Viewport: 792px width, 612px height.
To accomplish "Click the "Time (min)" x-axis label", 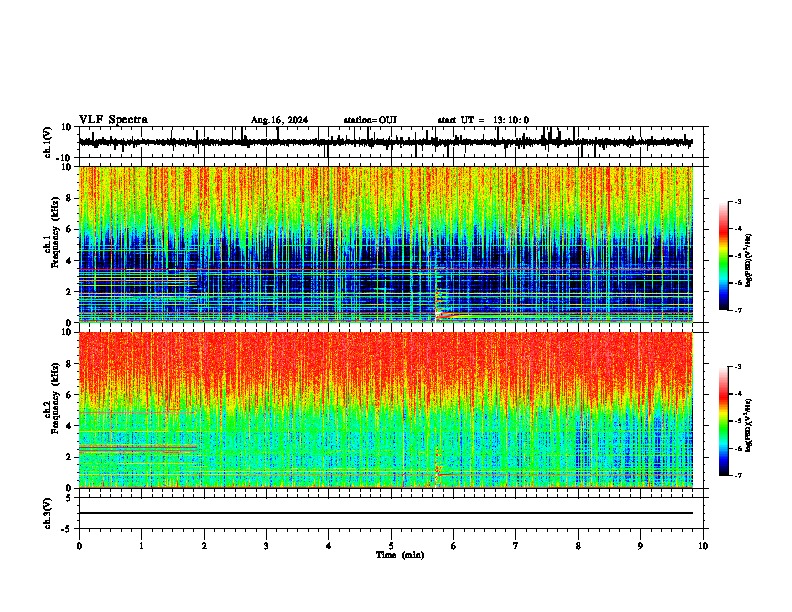I will click(x=400, y=555).
